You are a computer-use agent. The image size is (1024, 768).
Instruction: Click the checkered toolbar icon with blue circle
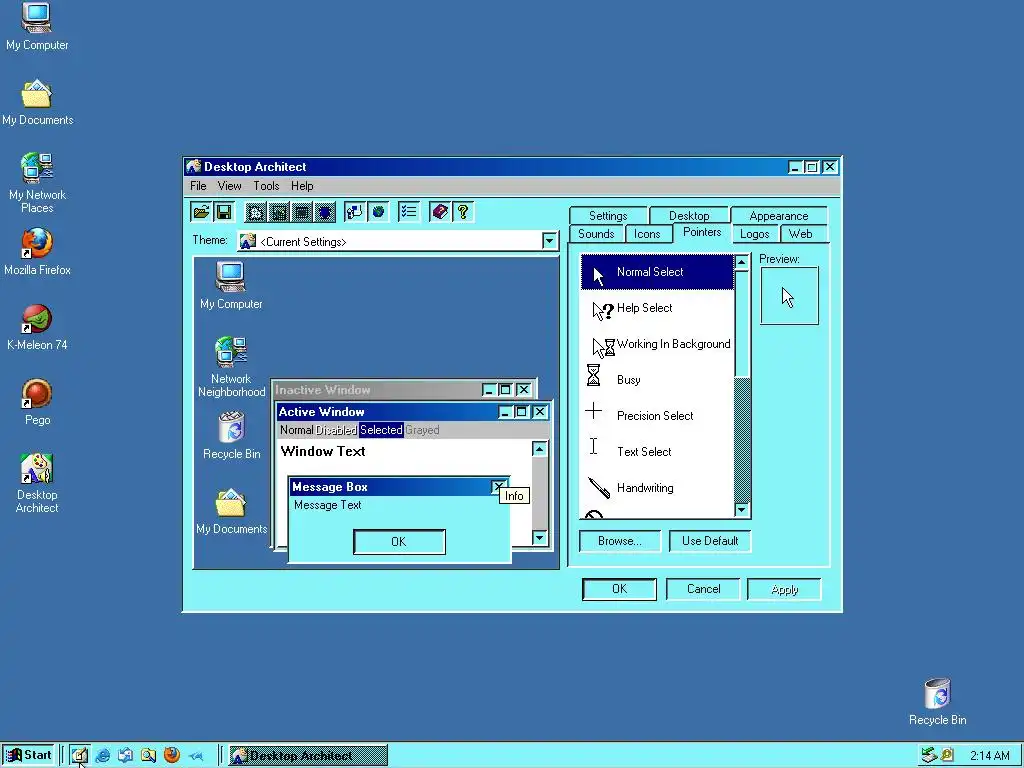(x=325, y=212)
